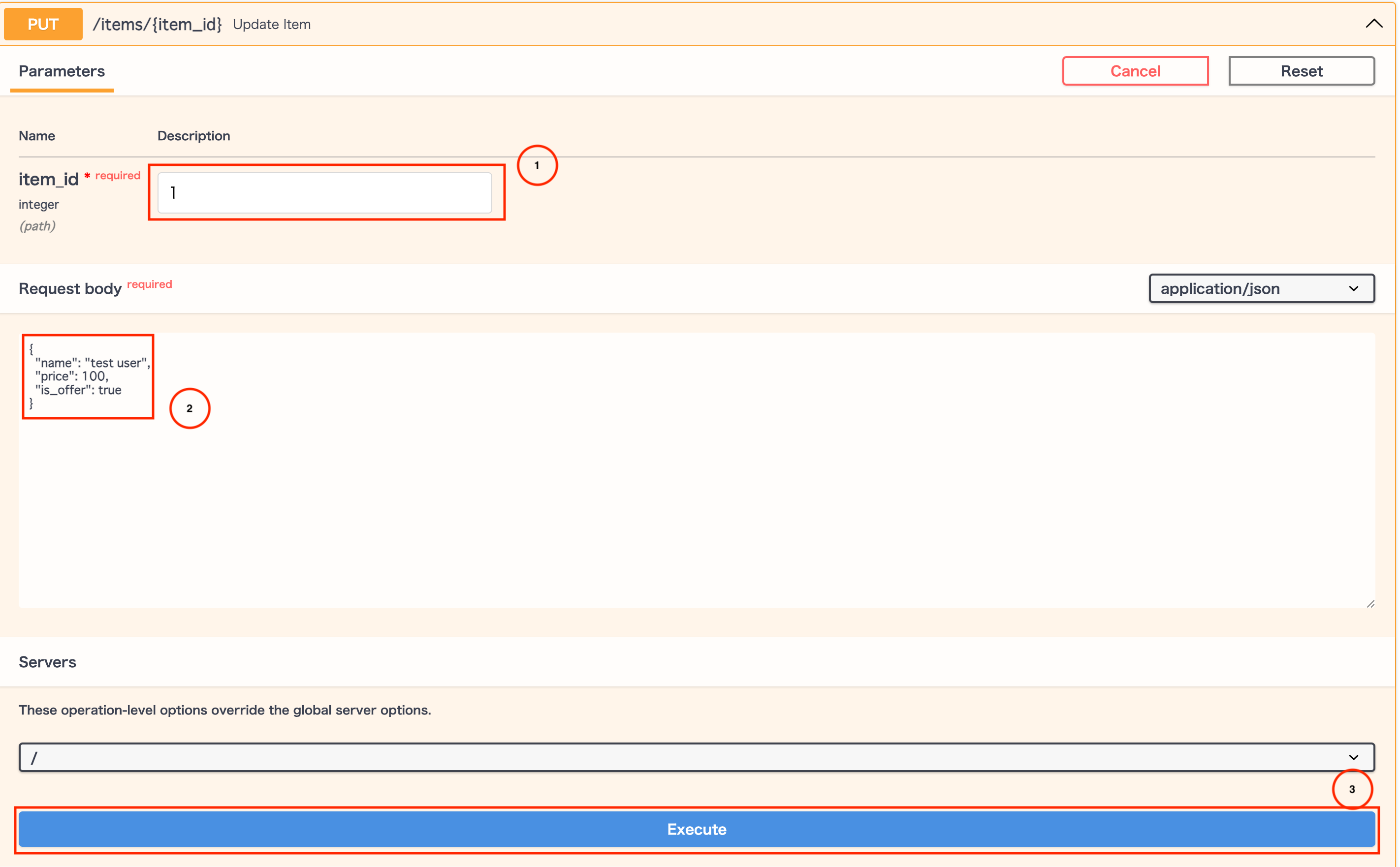Click the PUT method badge

tap(42, 24)
